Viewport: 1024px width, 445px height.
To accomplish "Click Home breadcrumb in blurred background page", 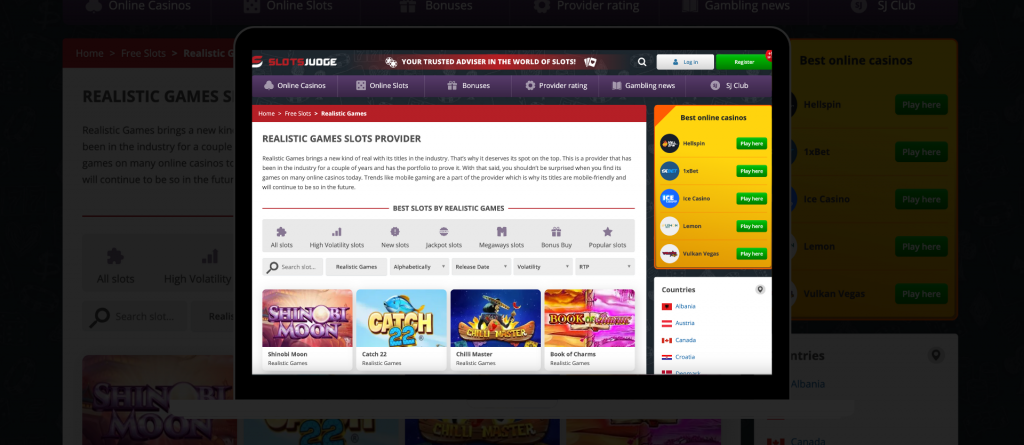I will (x=89, y=53).
